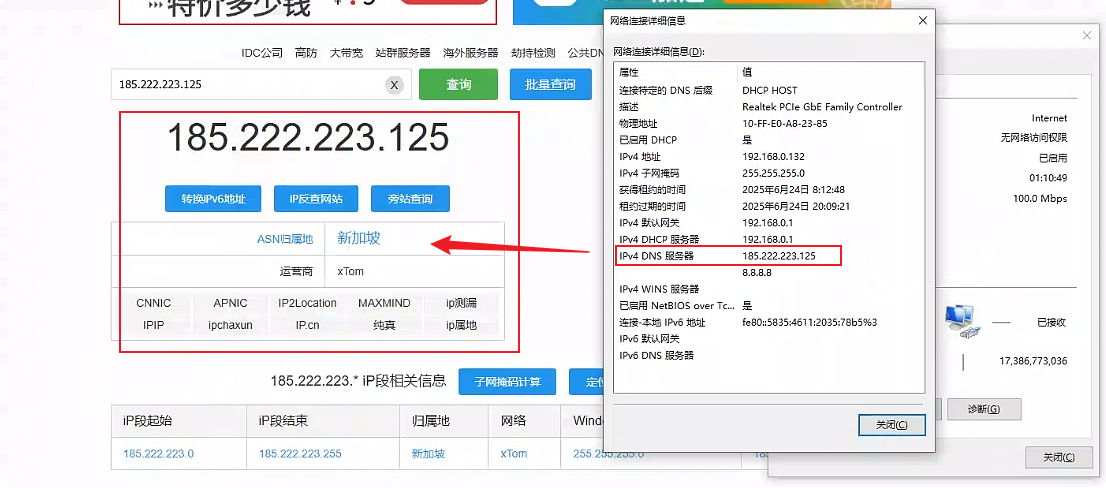Open the 子网掩码计算 tool
The image size is (1106, 488).
(507, 382)
